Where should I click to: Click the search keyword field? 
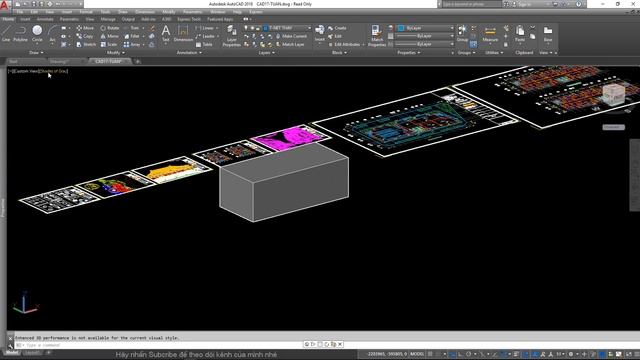(471, 4)
